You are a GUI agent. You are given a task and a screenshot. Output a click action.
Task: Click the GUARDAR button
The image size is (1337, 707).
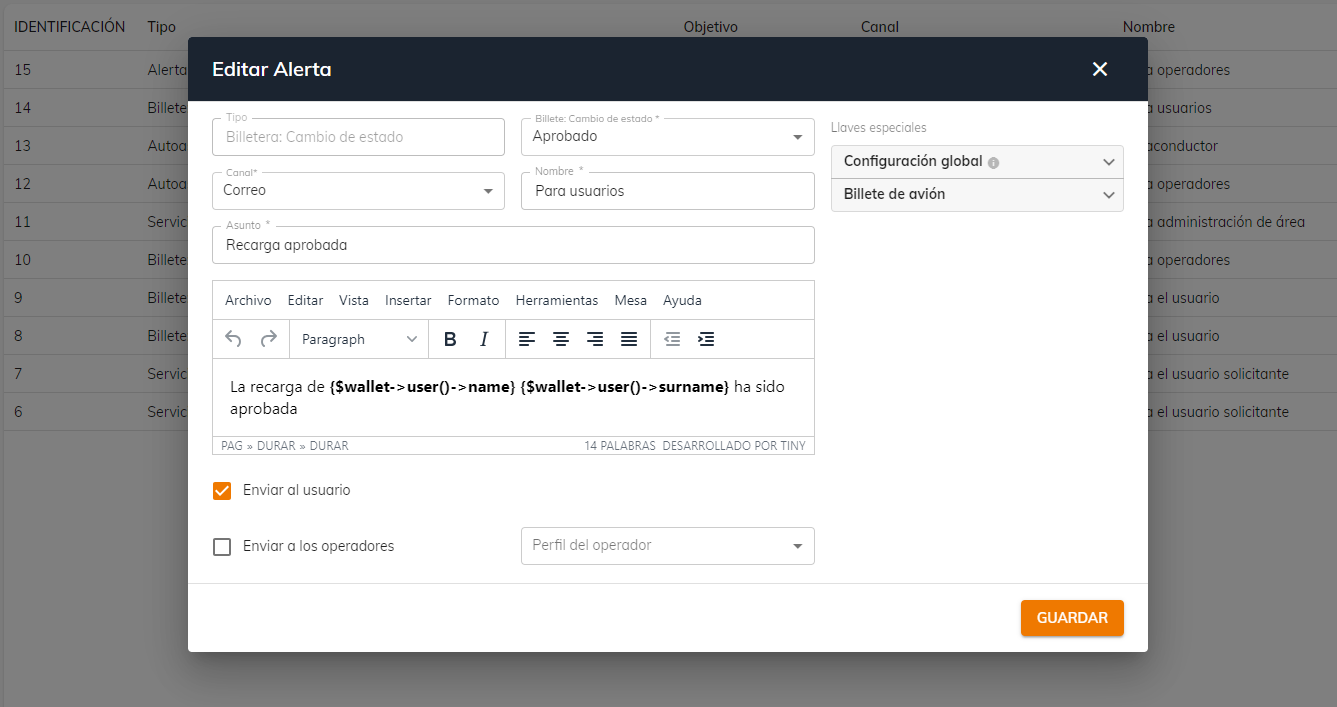point(1072,618)
